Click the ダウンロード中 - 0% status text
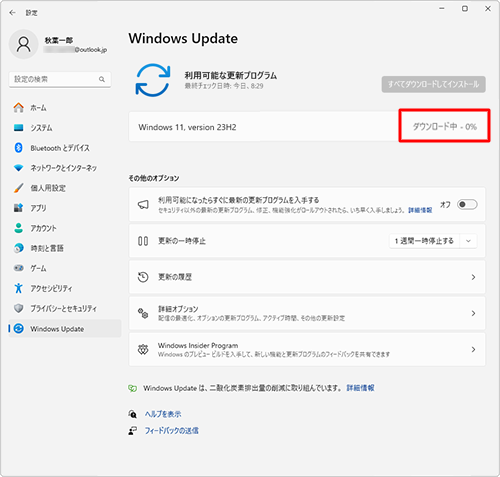The height and width of the screenshot is (477, 500). pyautogui.click(x=445, y=127)
